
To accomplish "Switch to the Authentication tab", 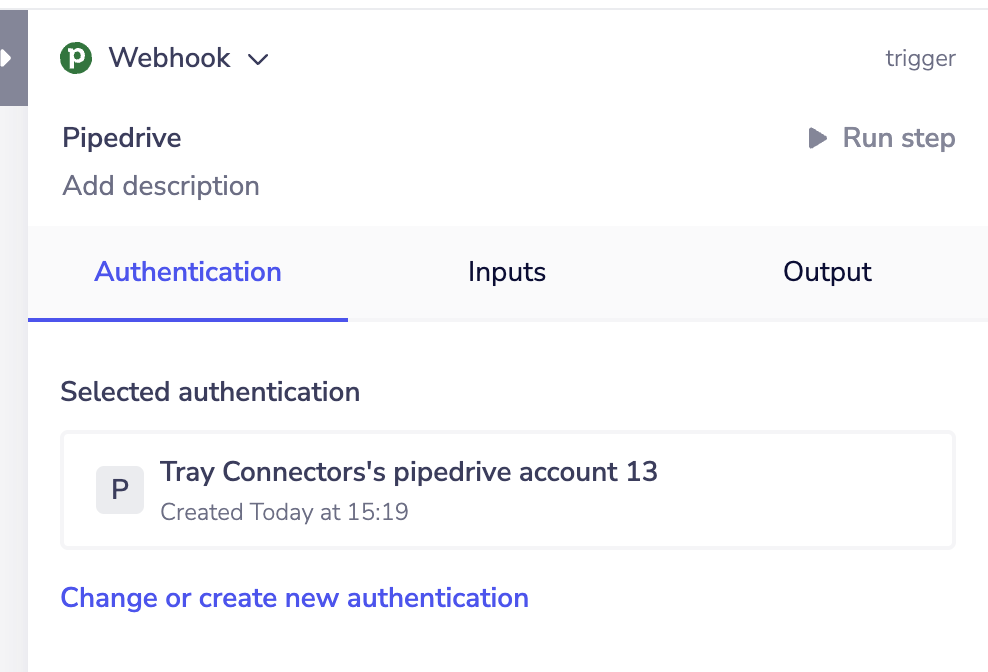I will point(188,272).
